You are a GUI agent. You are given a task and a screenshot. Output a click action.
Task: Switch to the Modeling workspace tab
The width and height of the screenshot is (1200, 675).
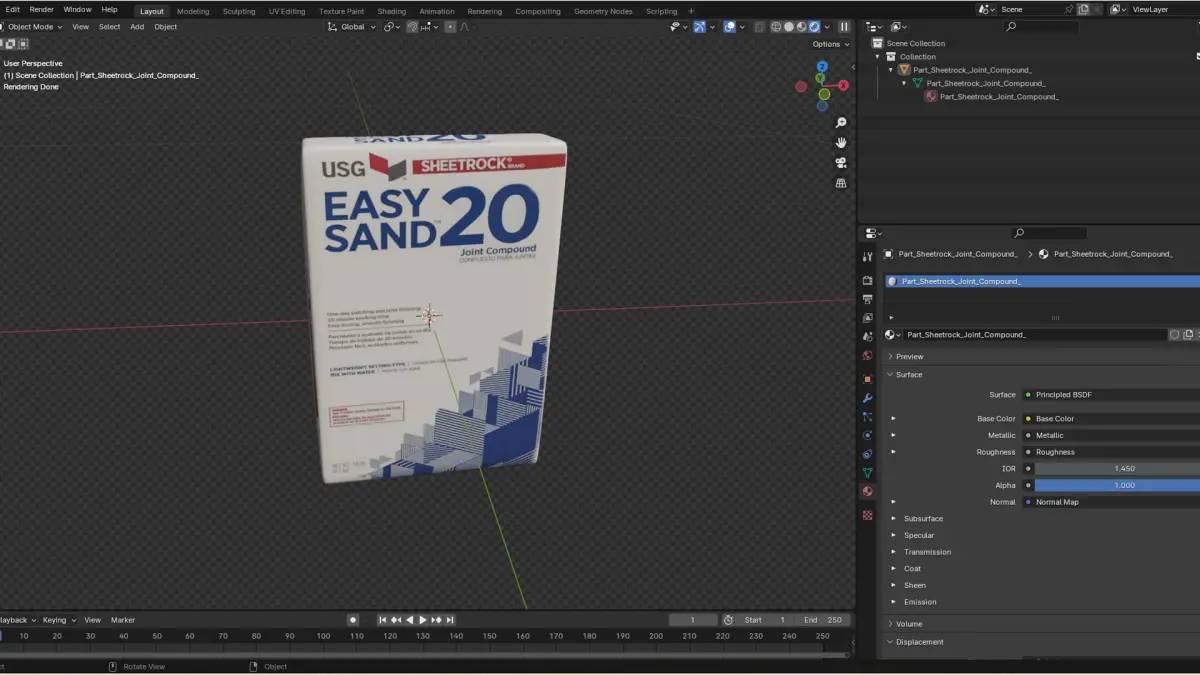193,11
